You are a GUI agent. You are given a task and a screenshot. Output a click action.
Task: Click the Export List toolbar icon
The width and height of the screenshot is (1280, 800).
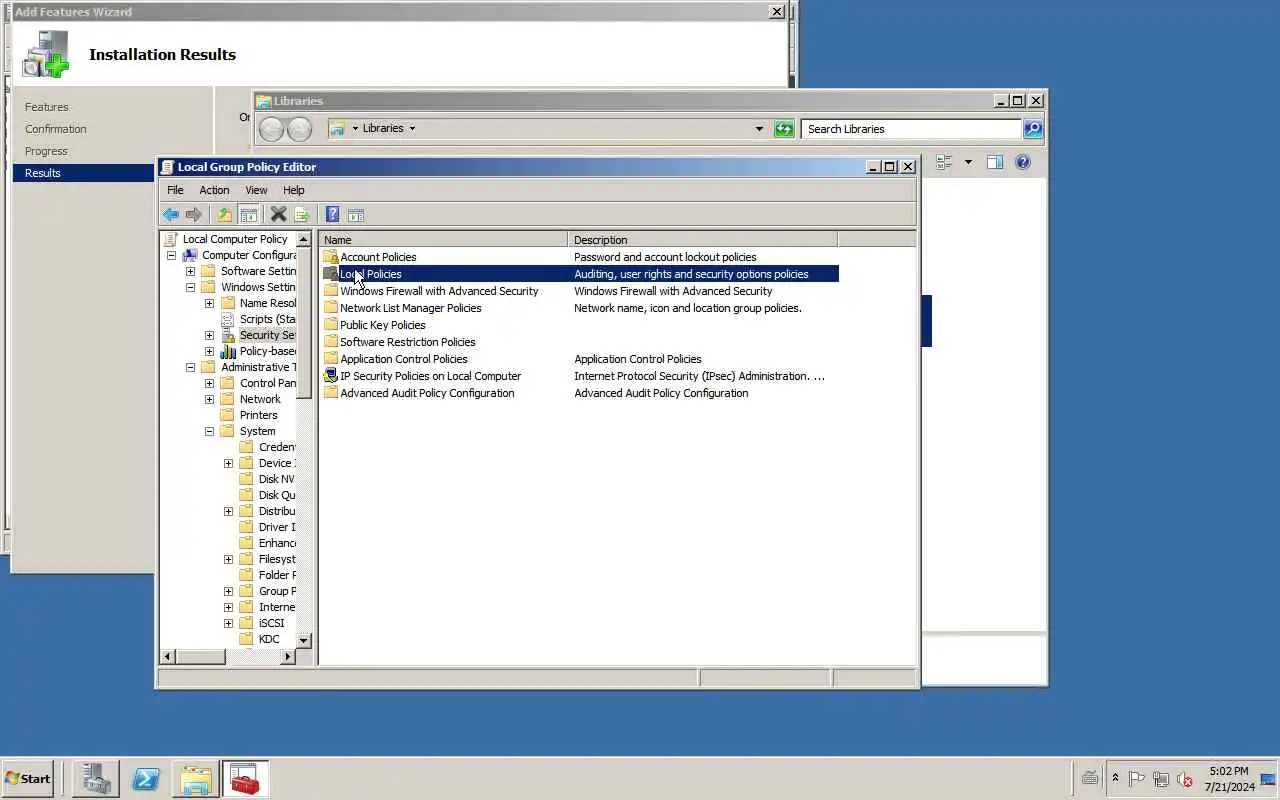coord(302,215)
